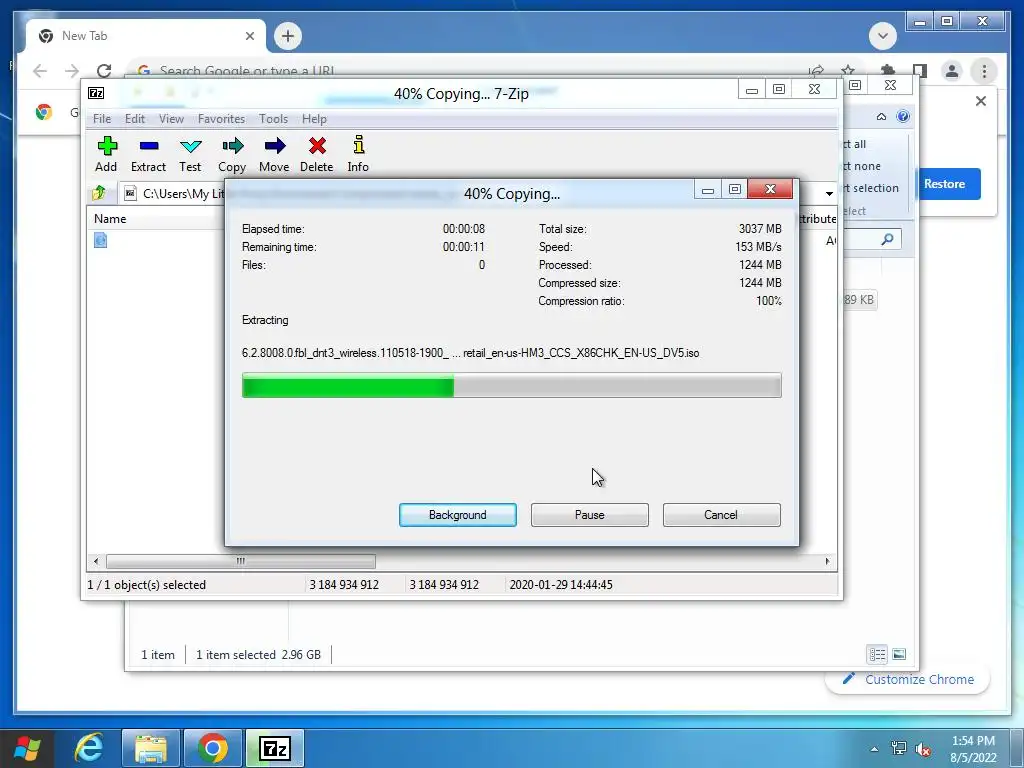Switch Explorer to large icons view
Image resolution: width=1024 pixels, height=768 pixels.
(899, 654)
